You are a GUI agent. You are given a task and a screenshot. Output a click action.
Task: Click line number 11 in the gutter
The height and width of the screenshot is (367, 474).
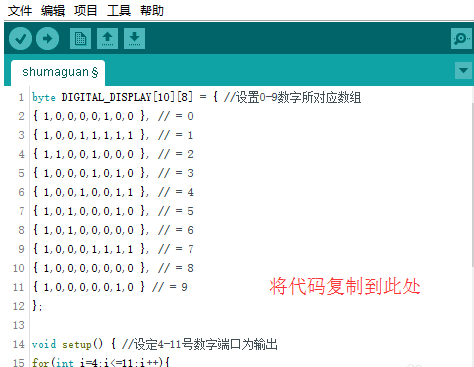point(19,287)
